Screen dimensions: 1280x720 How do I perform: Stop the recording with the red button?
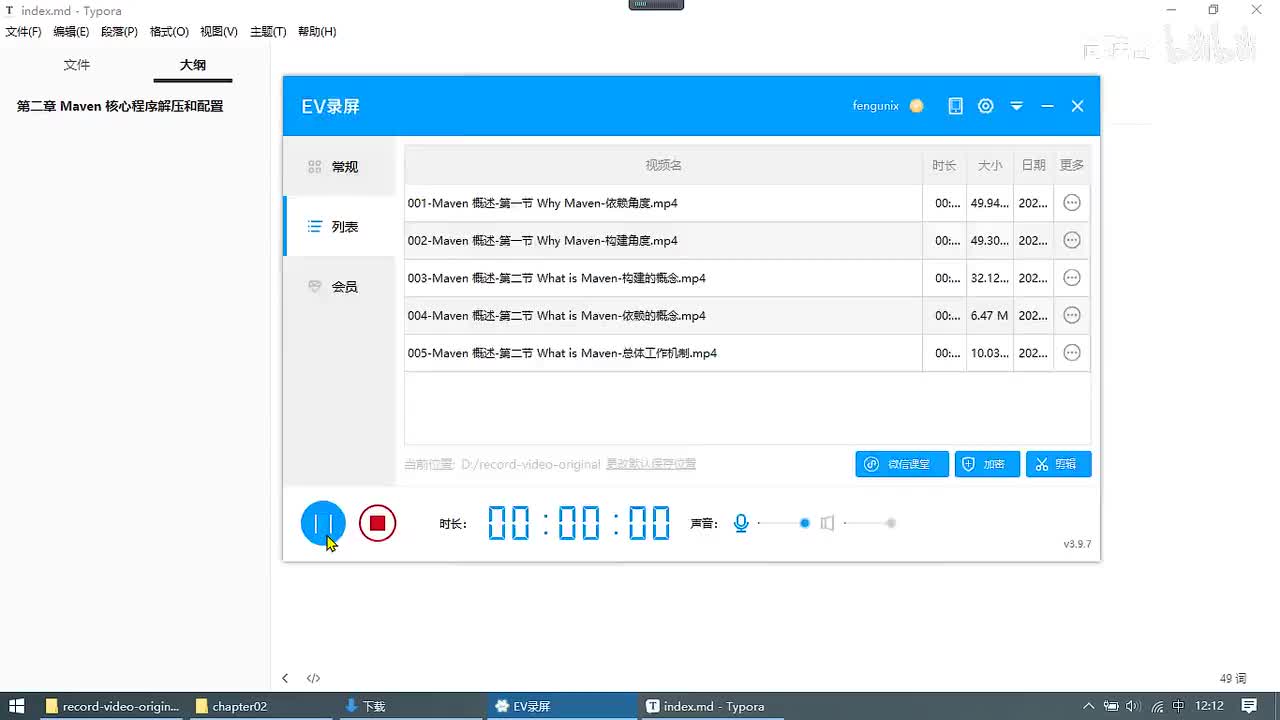377,523
